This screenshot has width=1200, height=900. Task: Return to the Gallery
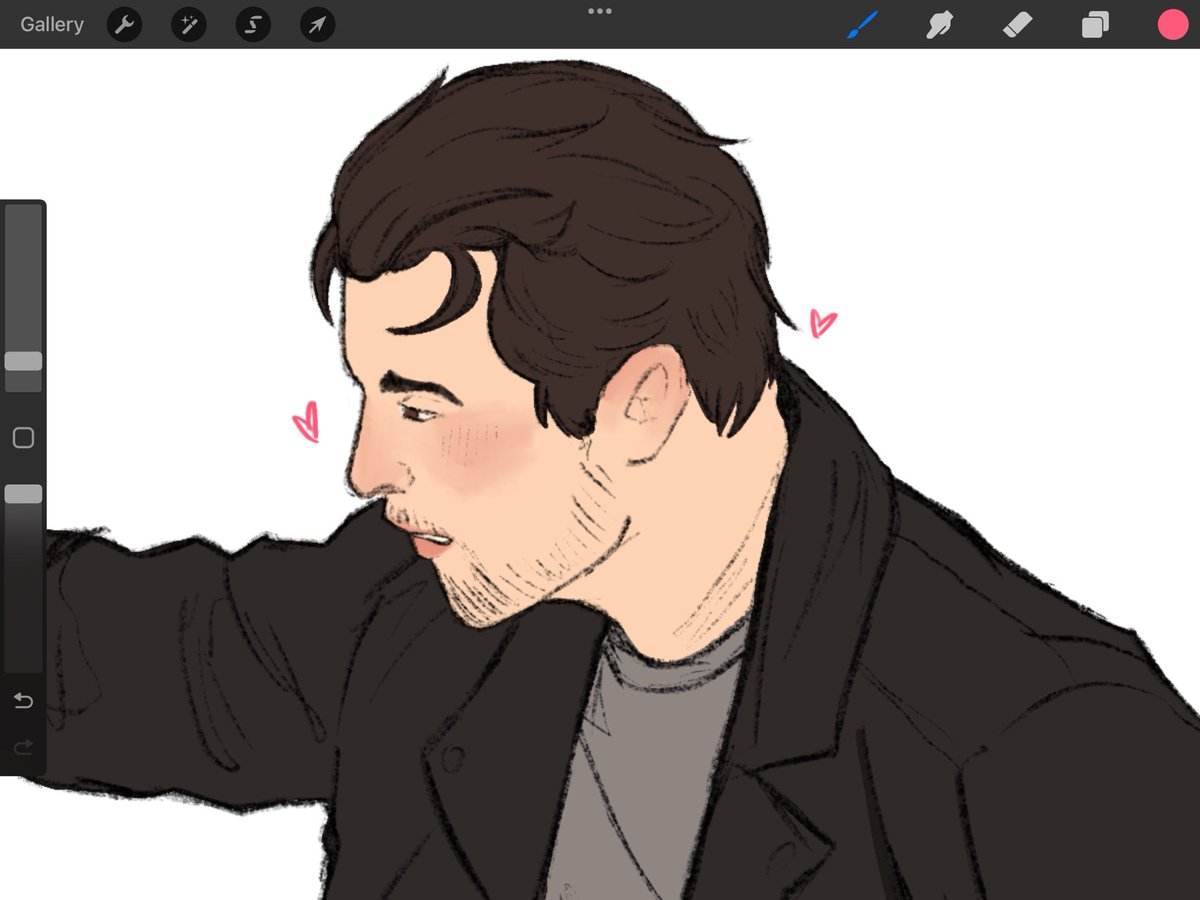click(x=52, y=25)
